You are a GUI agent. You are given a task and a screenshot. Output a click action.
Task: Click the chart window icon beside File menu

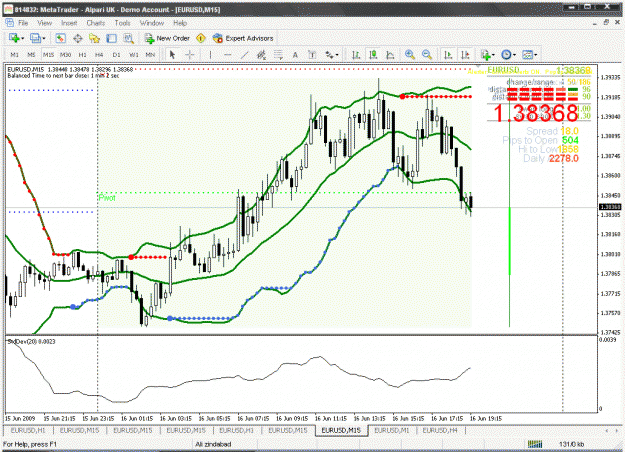point(9,23)
